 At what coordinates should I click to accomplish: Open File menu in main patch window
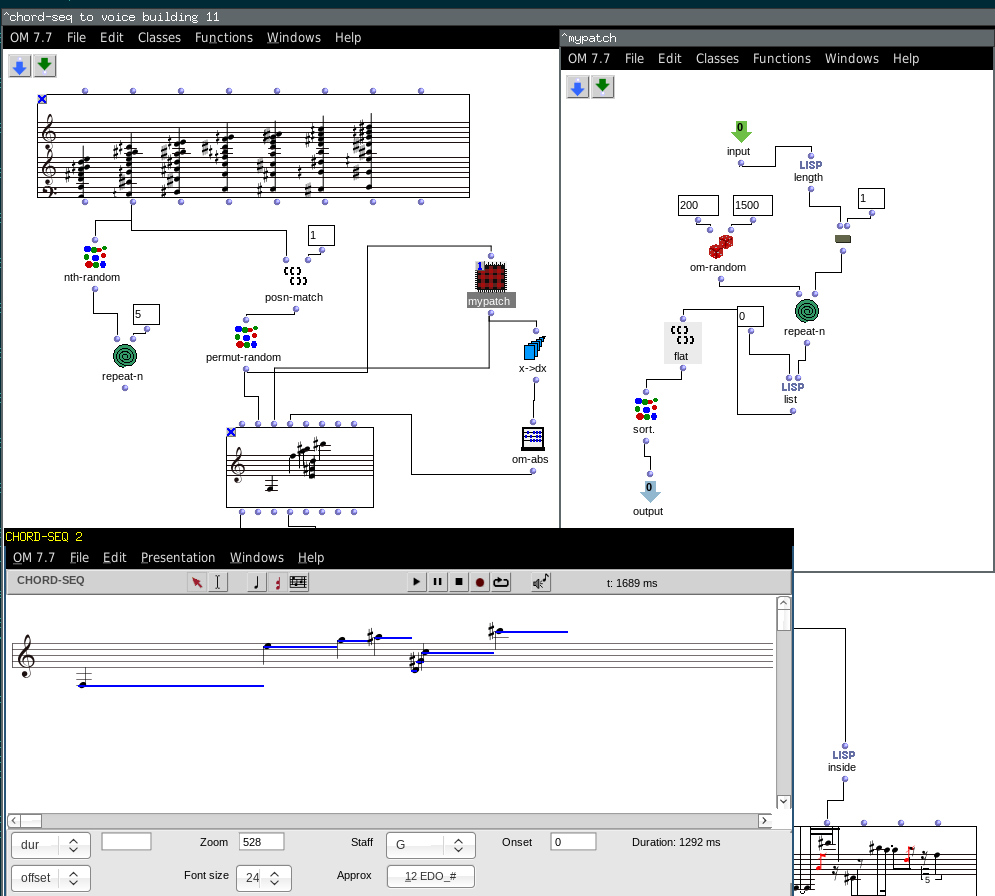76,37
